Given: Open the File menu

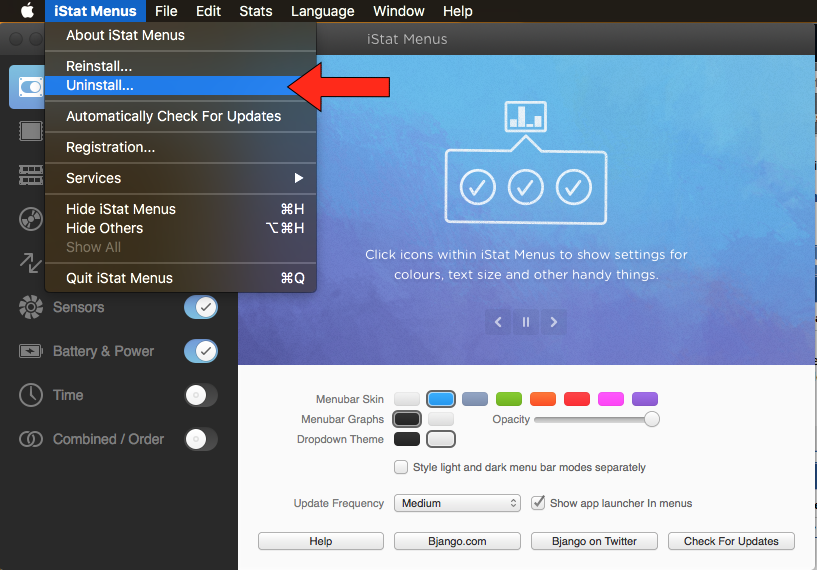Looking at the screenshot, I should 166,11.
